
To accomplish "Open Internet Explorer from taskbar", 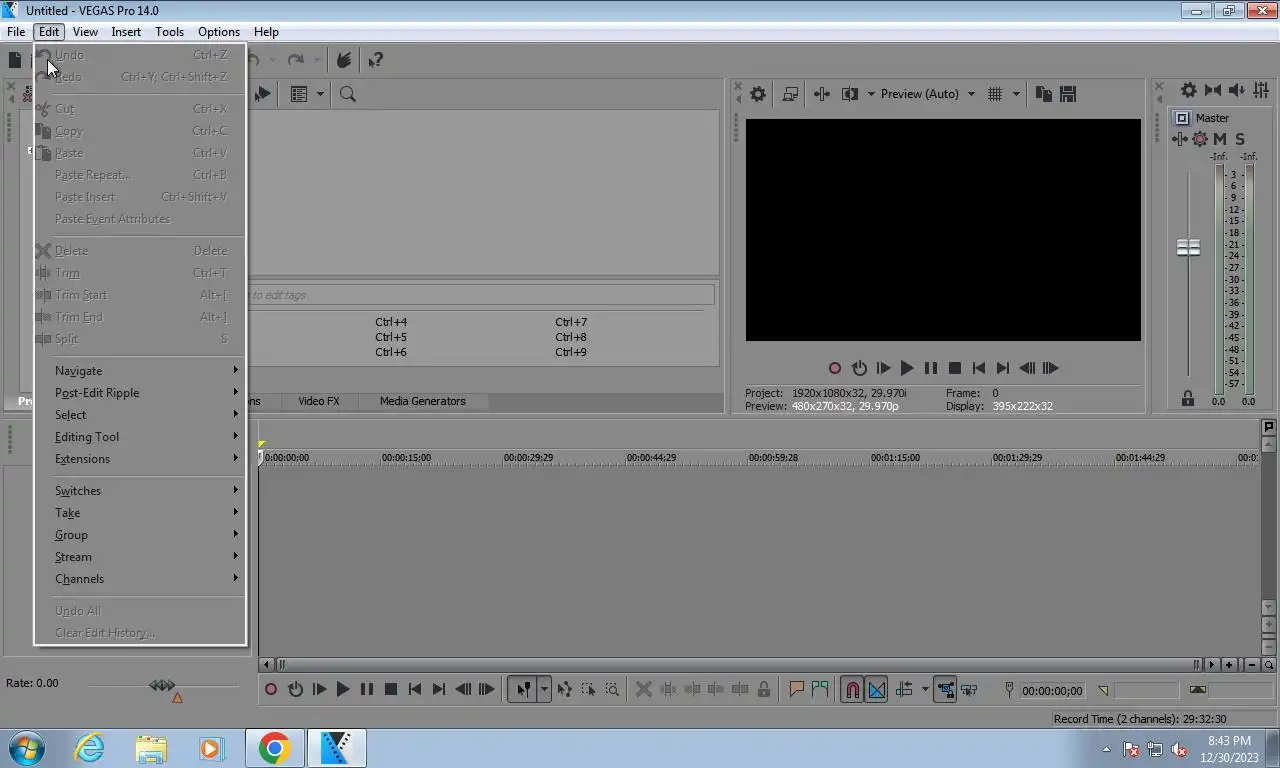I will click(89, 748).
